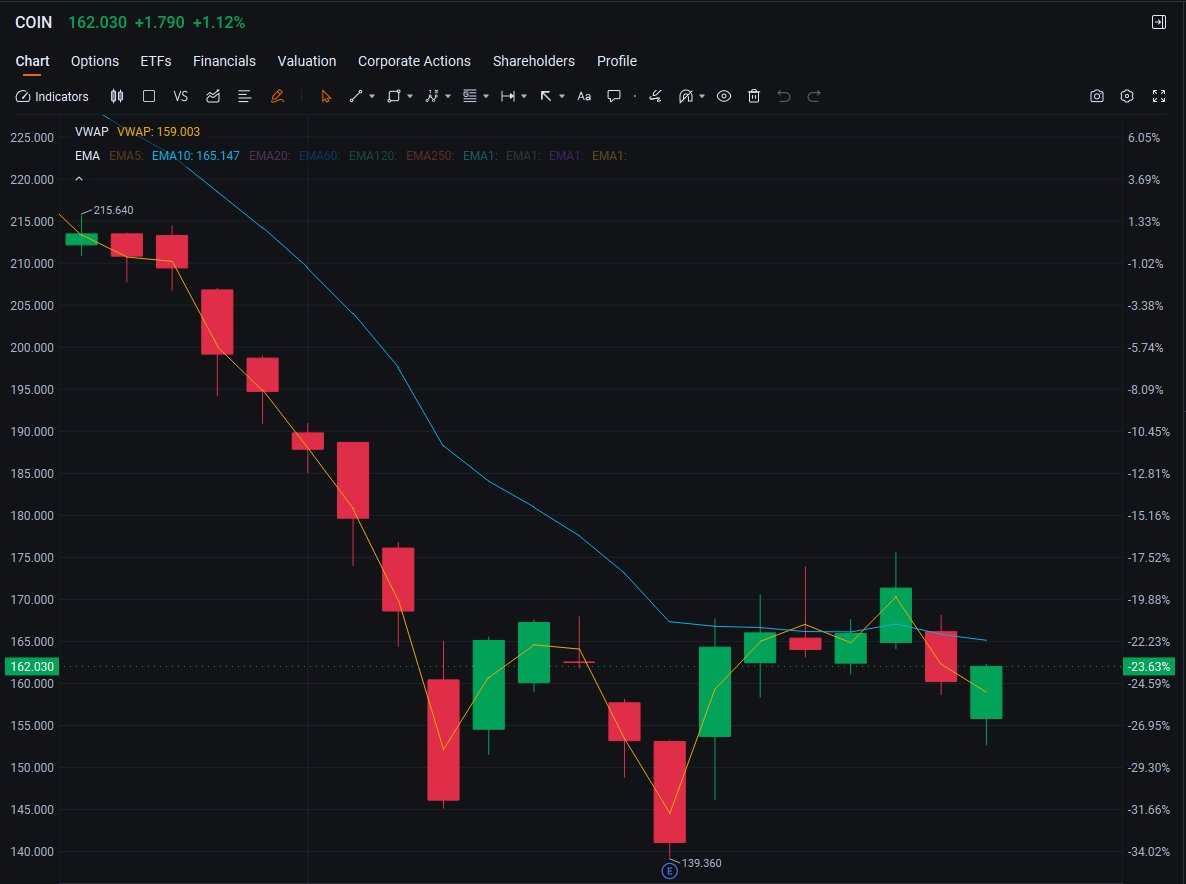This screenshot has width=1186, height=884.
Task: Expand Fibonacci tool options arrow
Action: [486, 96]
